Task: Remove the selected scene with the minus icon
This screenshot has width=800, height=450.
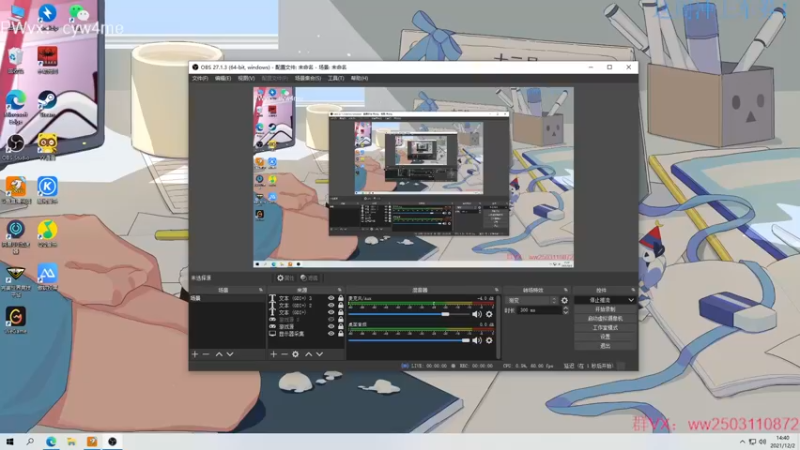Action: tap(206, 354)
